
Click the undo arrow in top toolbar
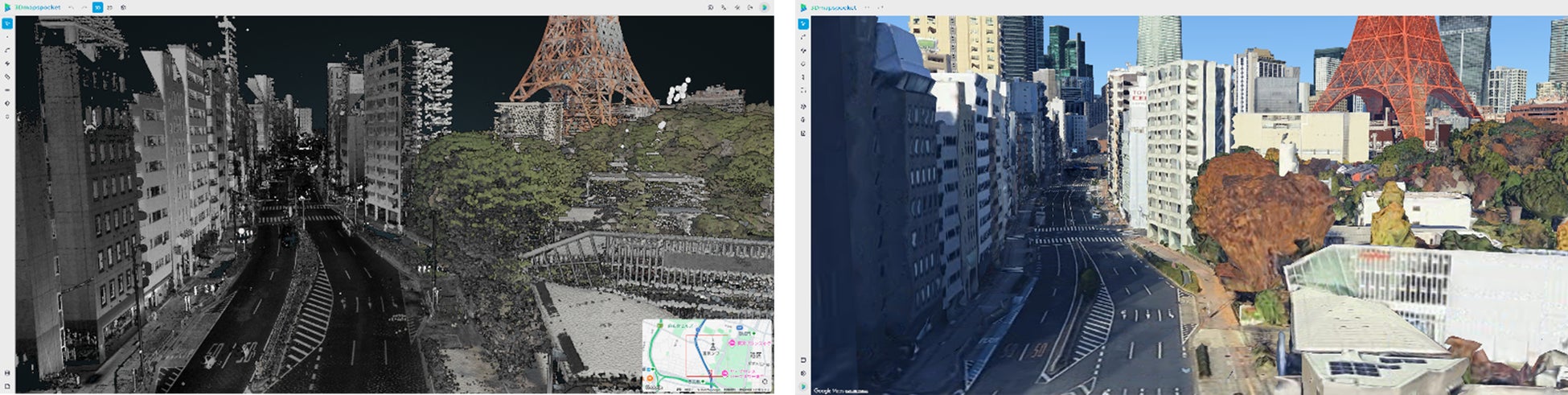tap(71, 7)
